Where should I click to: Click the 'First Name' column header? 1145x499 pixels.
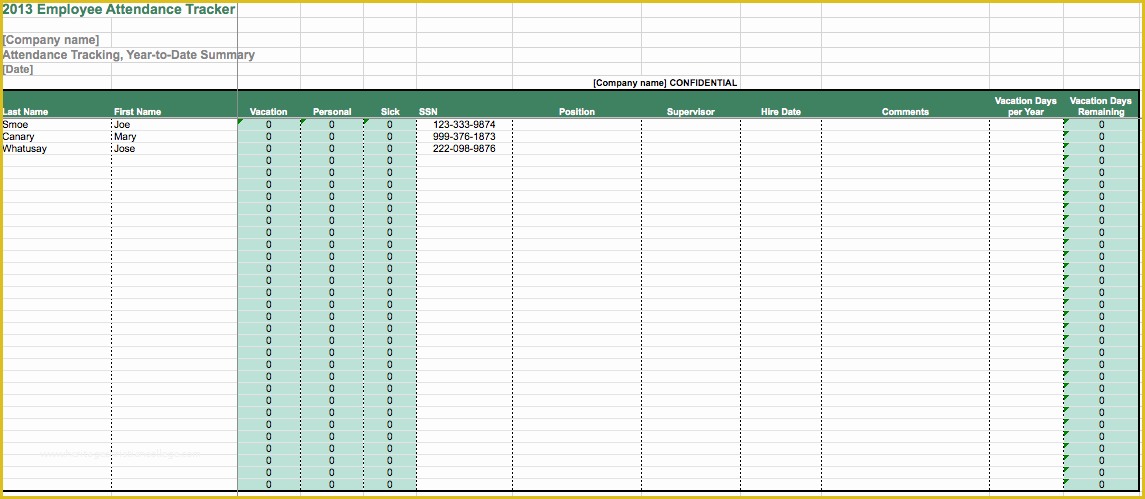[137, 112]
